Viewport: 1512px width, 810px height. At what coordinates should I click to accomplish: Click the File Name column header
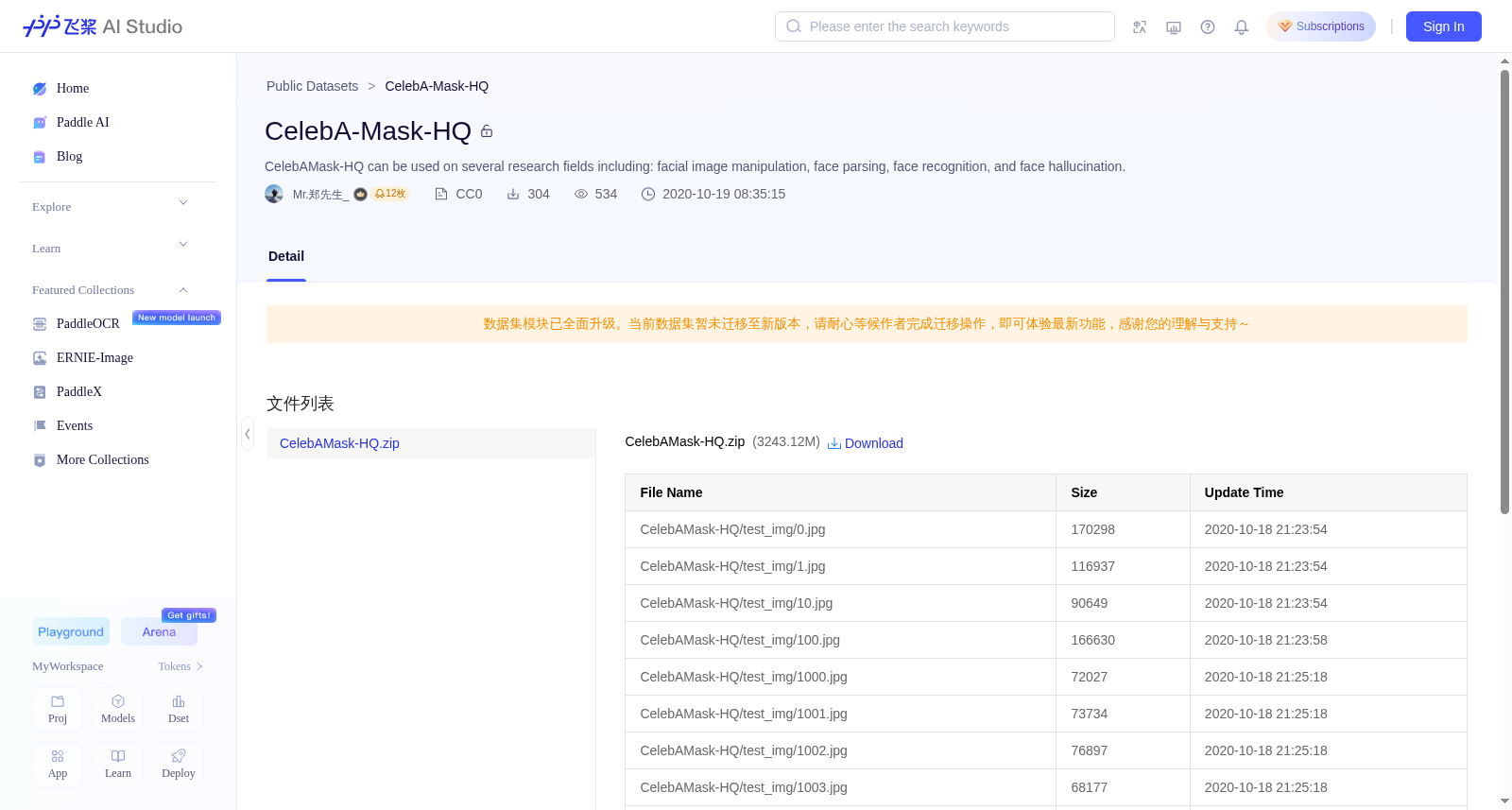840,492
